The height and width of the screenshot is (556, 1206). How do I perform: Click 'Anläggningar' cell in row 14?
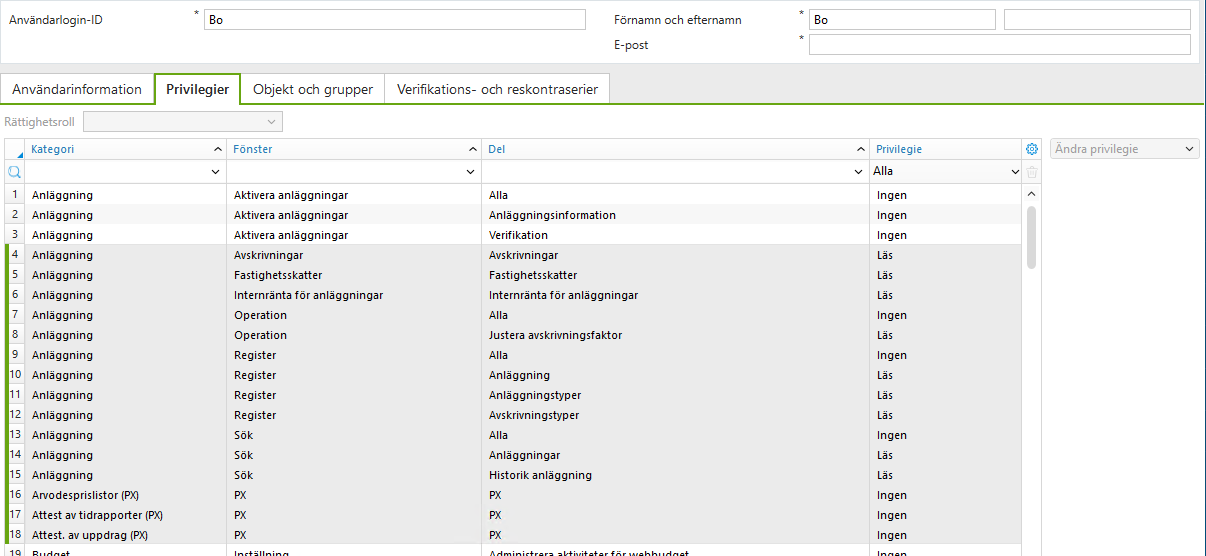coord(676,455)
